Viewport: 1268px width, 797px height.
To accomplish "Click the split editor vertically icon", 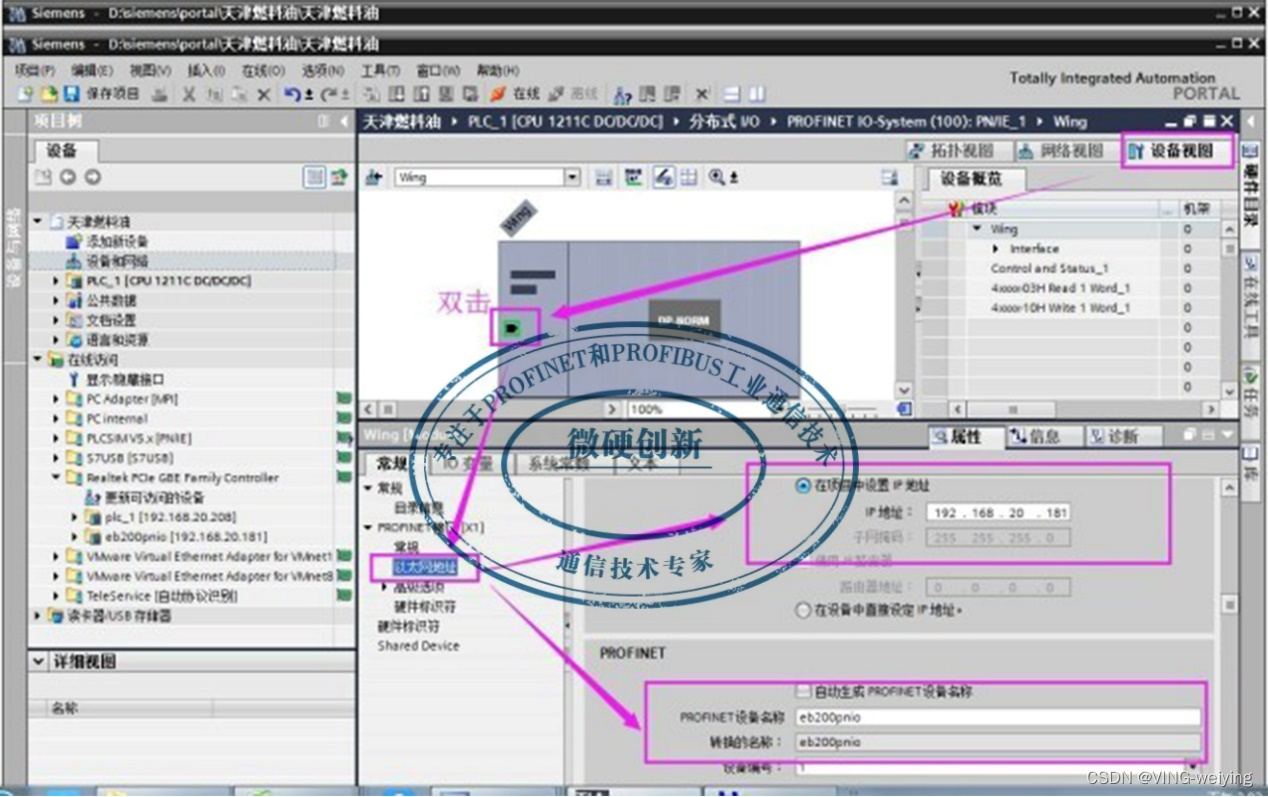I will (x=757, y=94).
